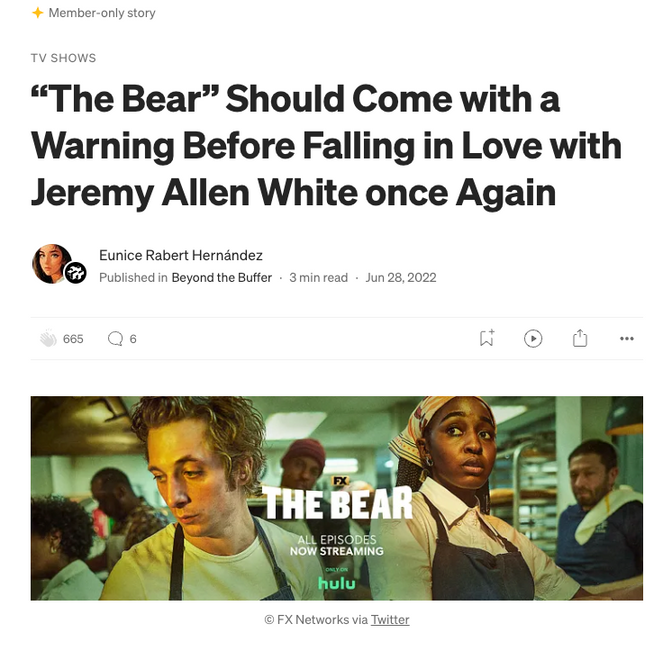View the 6 responses count

tap(133, 339)
